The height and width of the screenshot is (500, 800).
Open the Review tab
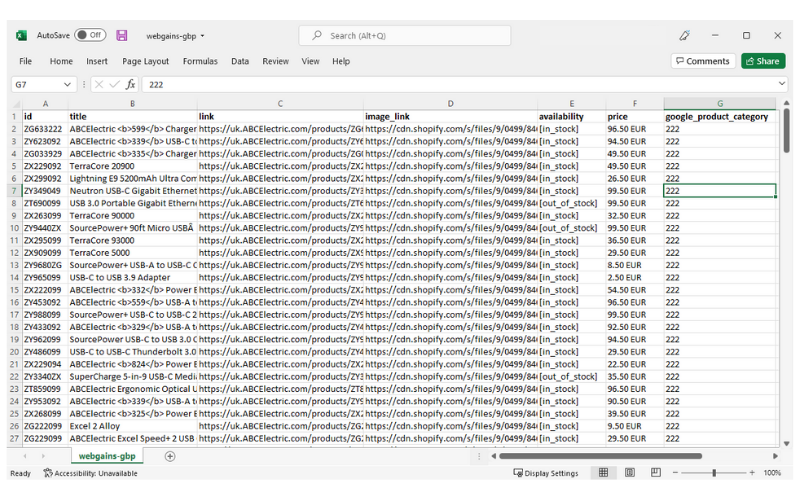[276, 61]
